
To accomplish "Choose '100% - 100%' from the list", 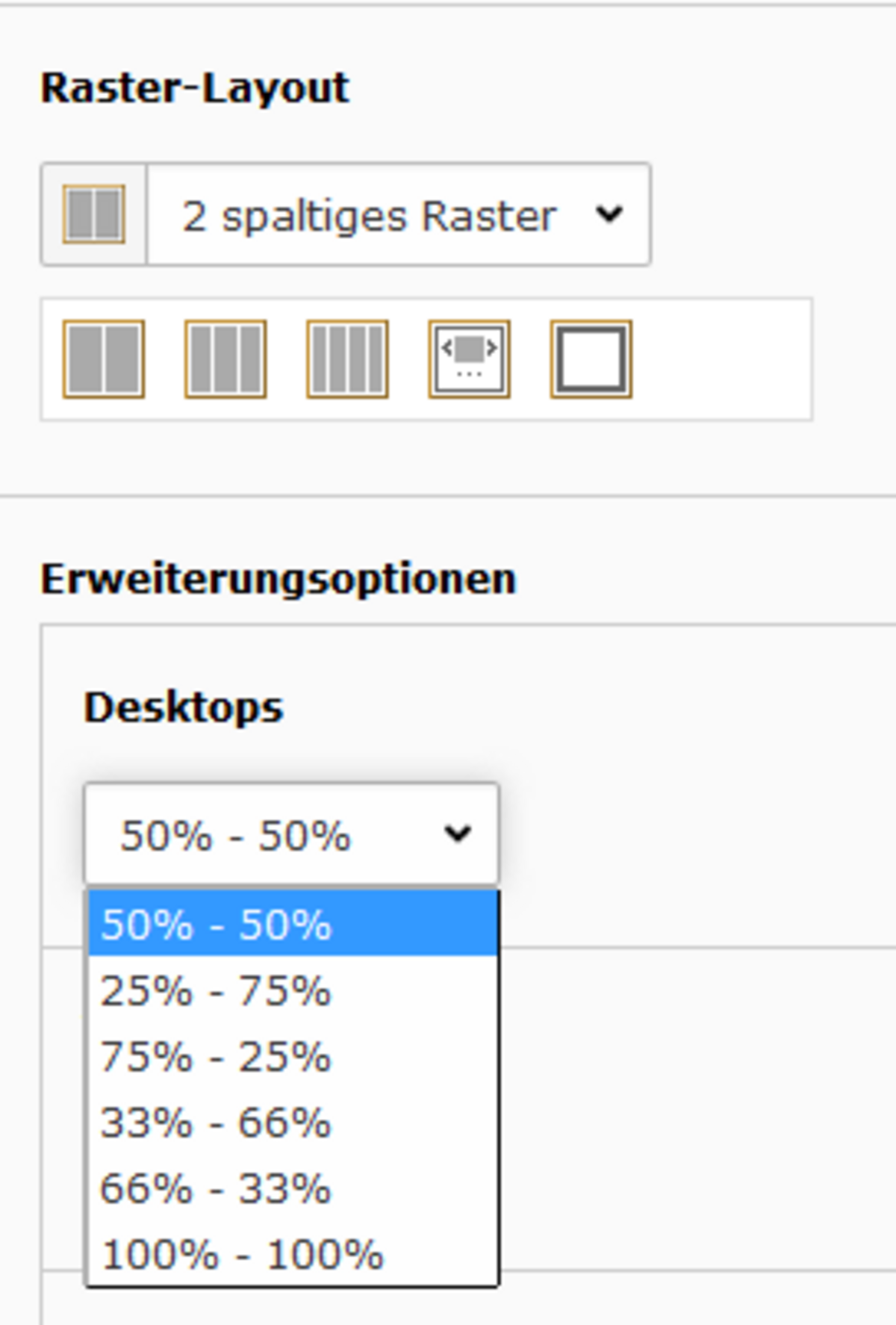I will [293, 1254].
